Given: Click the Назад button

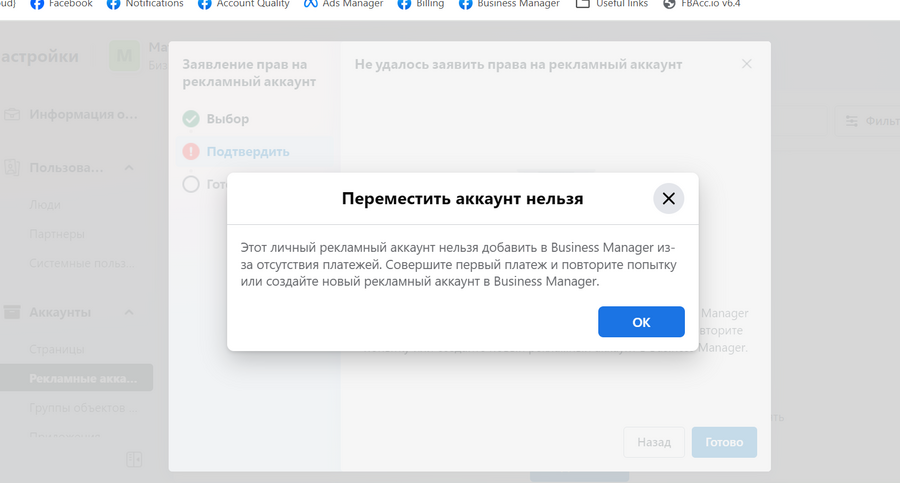Looking at the screenshot, I should (x=654, y=442).
